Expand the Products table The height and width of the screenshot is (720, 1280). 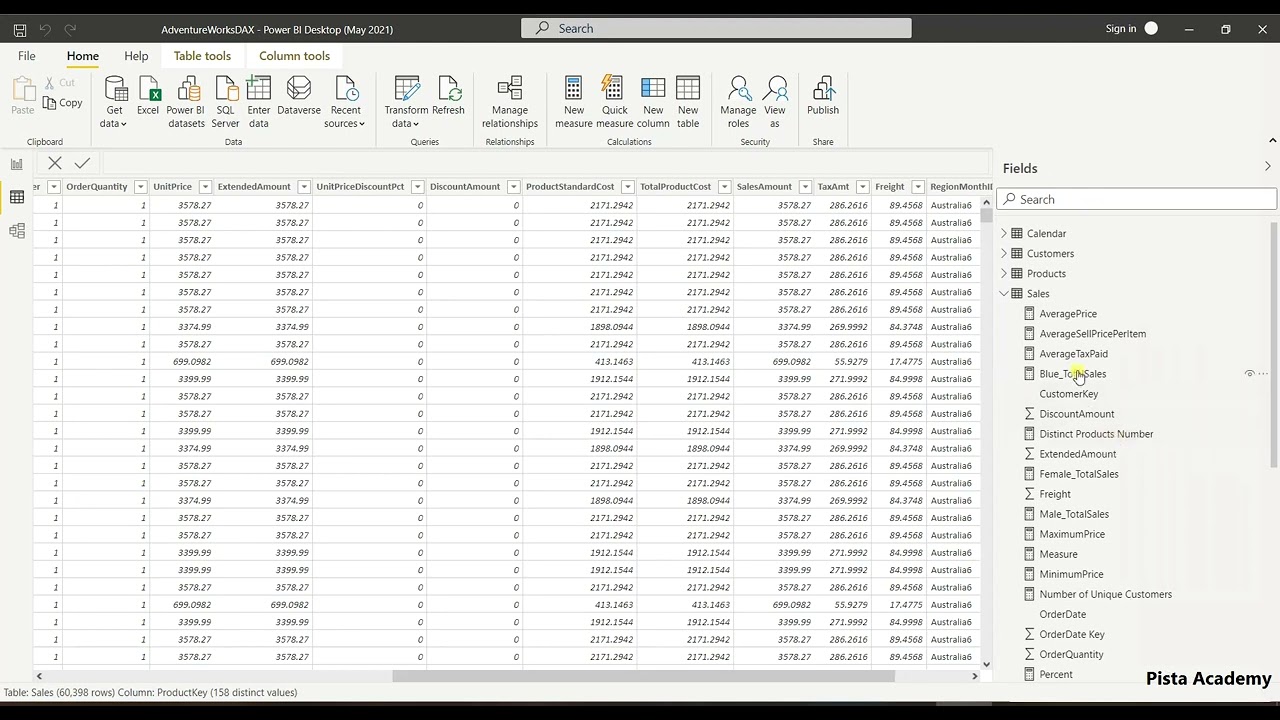(x=1004, y=274)
